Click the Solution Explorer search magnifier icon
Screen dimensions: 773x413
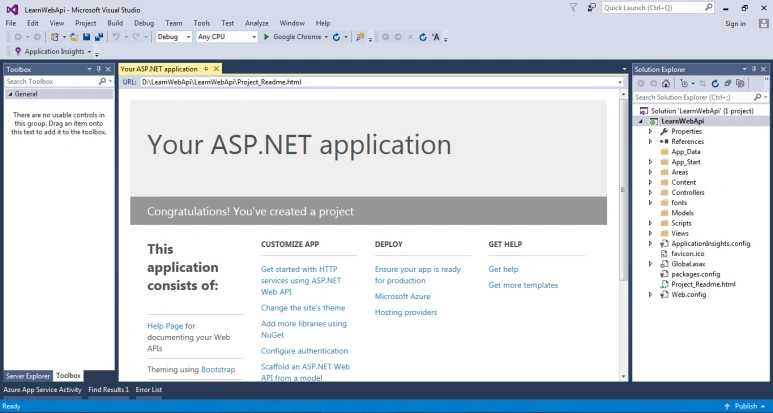(757, 97)
